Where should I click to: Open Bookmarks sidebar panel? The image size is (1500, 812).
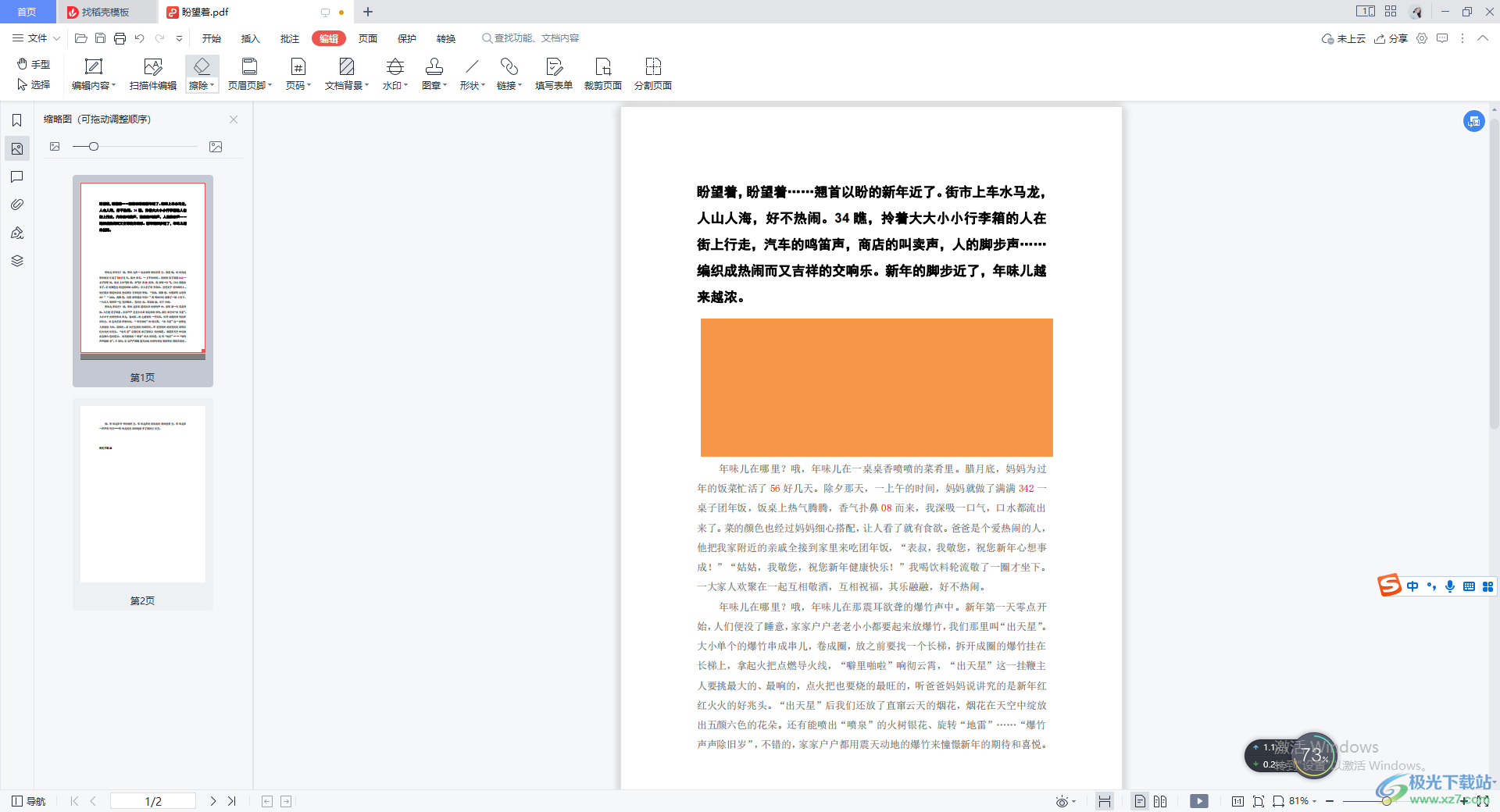click(16, 120)
